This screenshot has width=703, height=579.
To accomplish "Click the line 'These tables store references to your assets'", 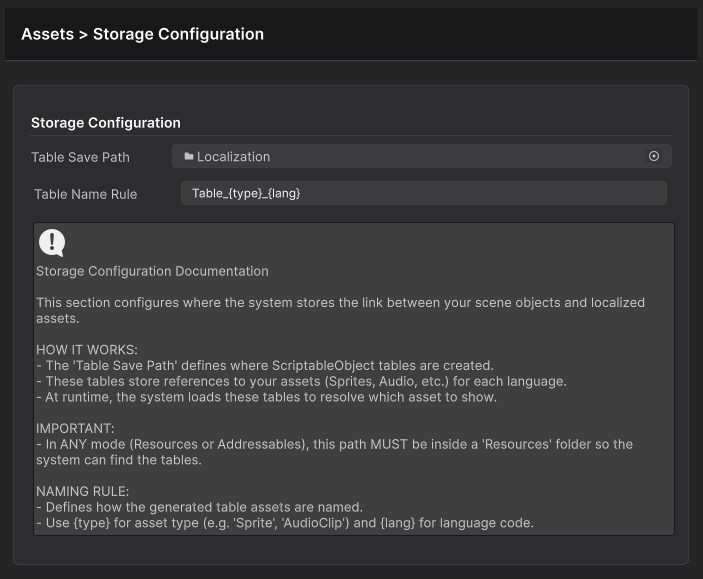I will pyautogui.click(x=301, y=381).
